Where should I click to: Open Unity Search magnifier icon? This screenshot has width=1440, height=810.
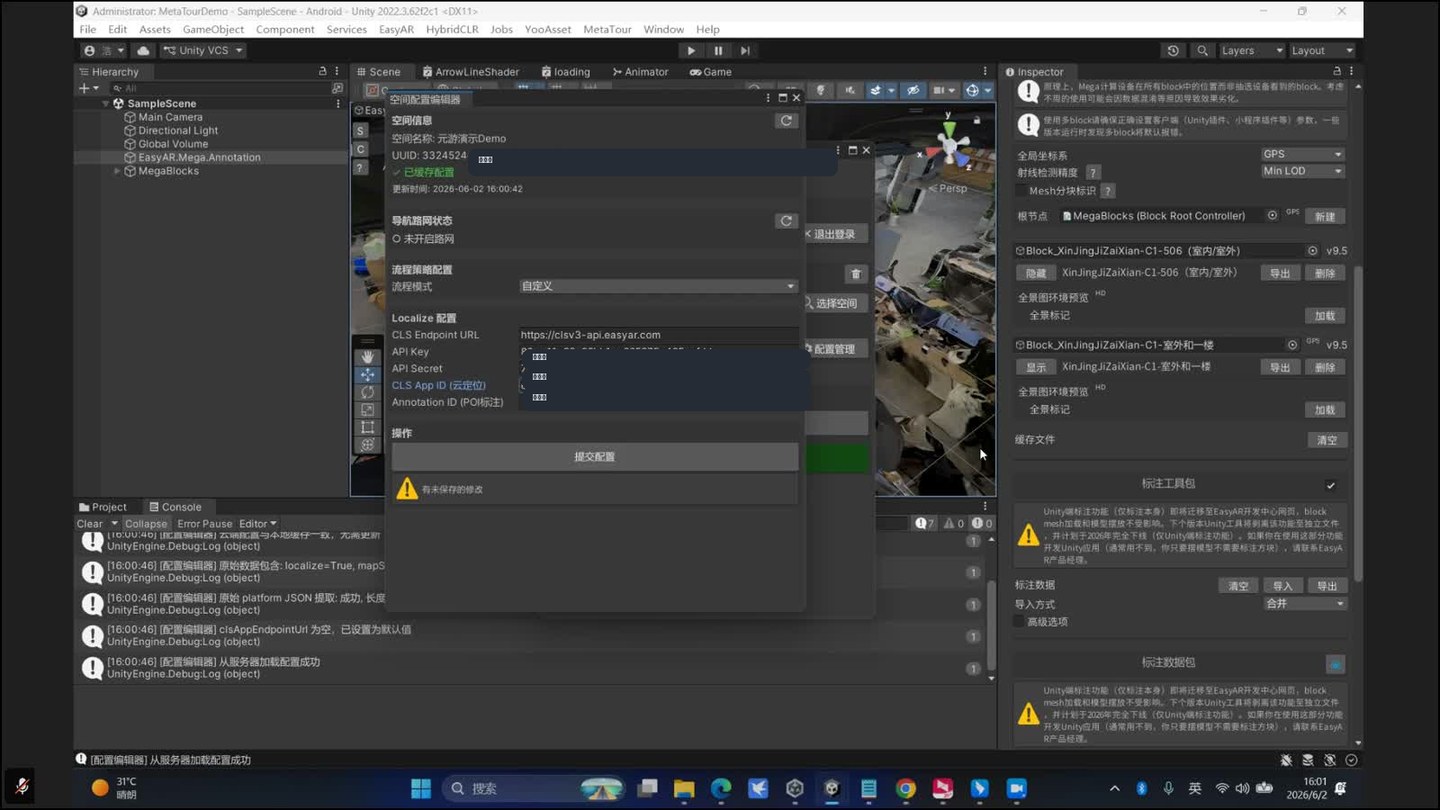(1202, 50)
